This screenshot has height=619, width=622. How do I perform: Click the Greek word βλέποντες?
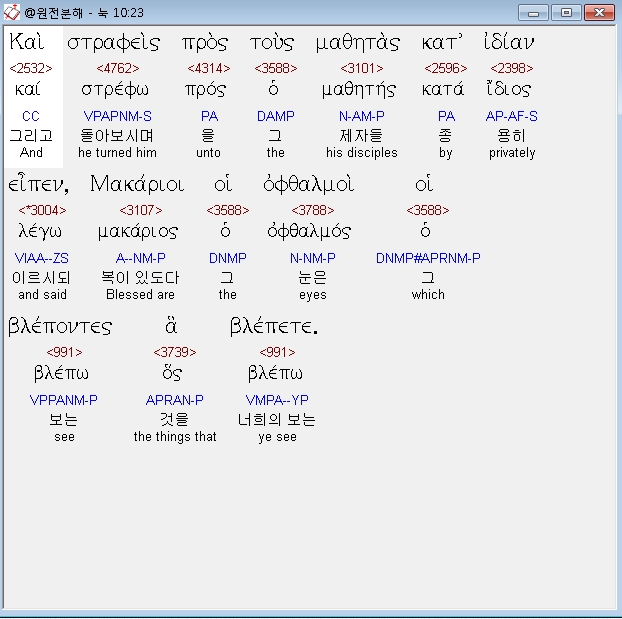point(60,327)
